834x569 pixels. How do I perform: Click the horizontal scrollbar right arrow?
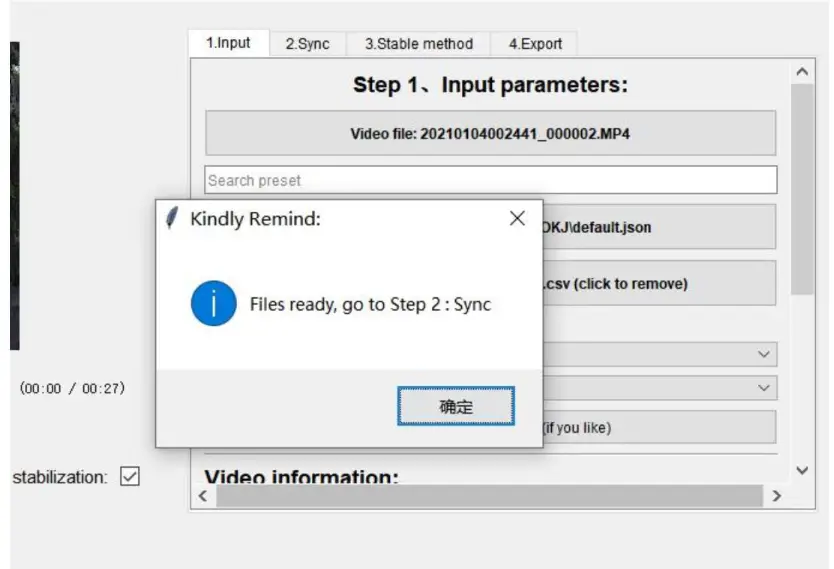[776, 496]
